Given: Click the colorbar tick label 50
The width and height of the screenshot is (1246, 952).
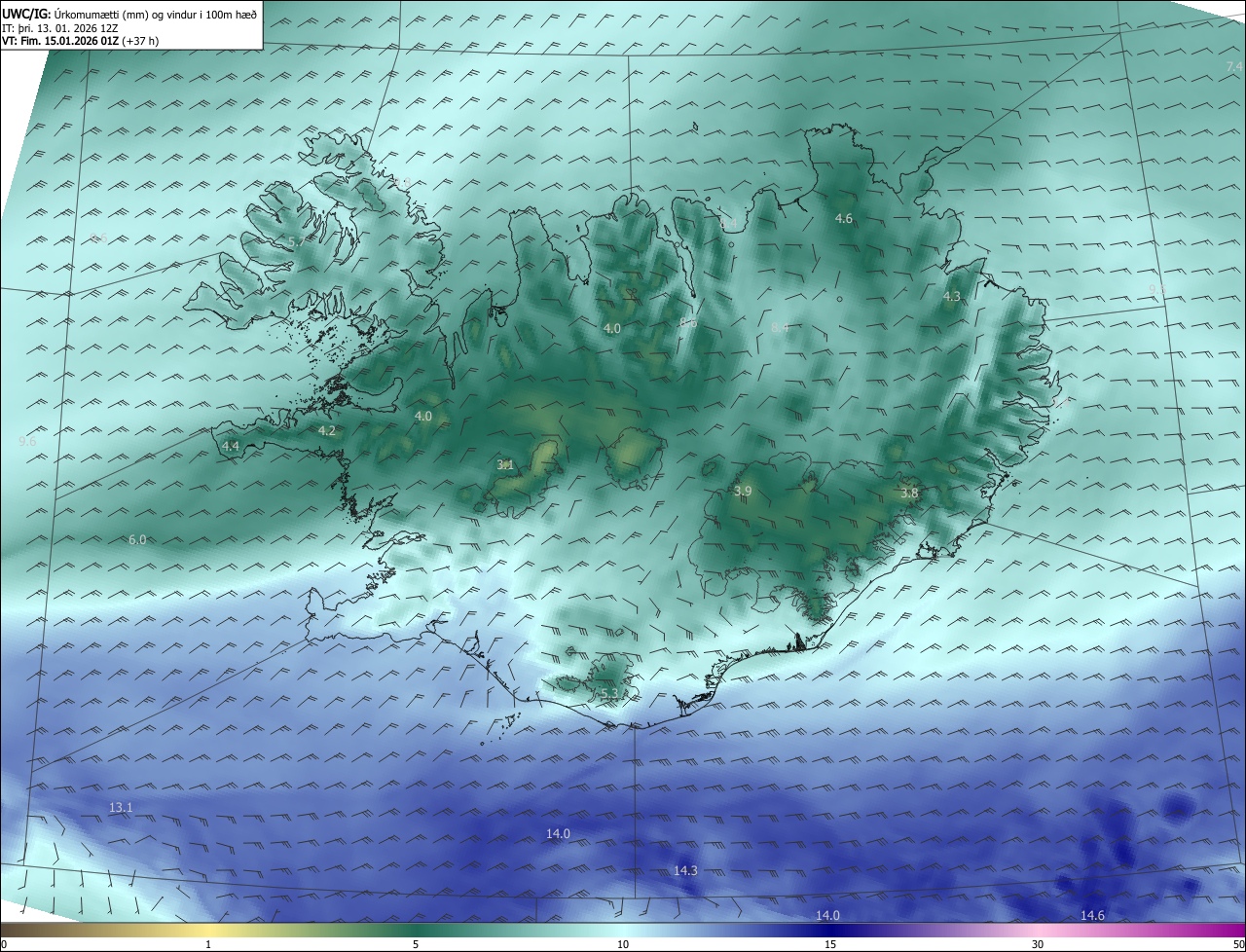Looking at the screenshot, I should tap(1238, 945).
